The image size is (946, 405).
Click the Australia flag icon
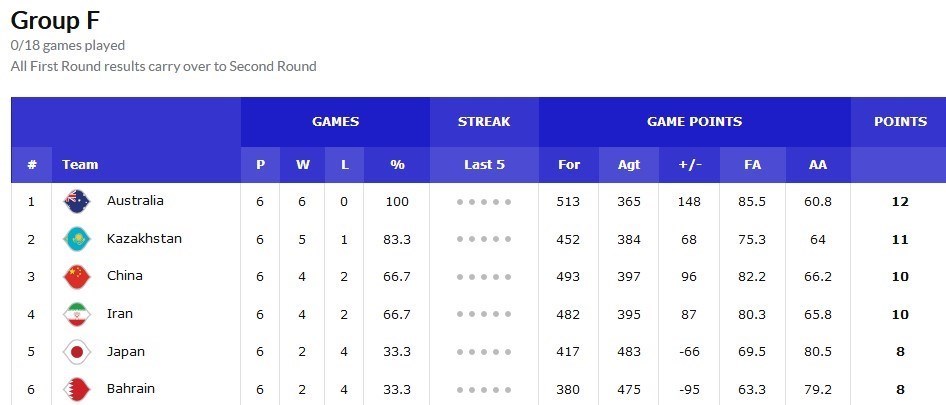[x=78, y=201]
